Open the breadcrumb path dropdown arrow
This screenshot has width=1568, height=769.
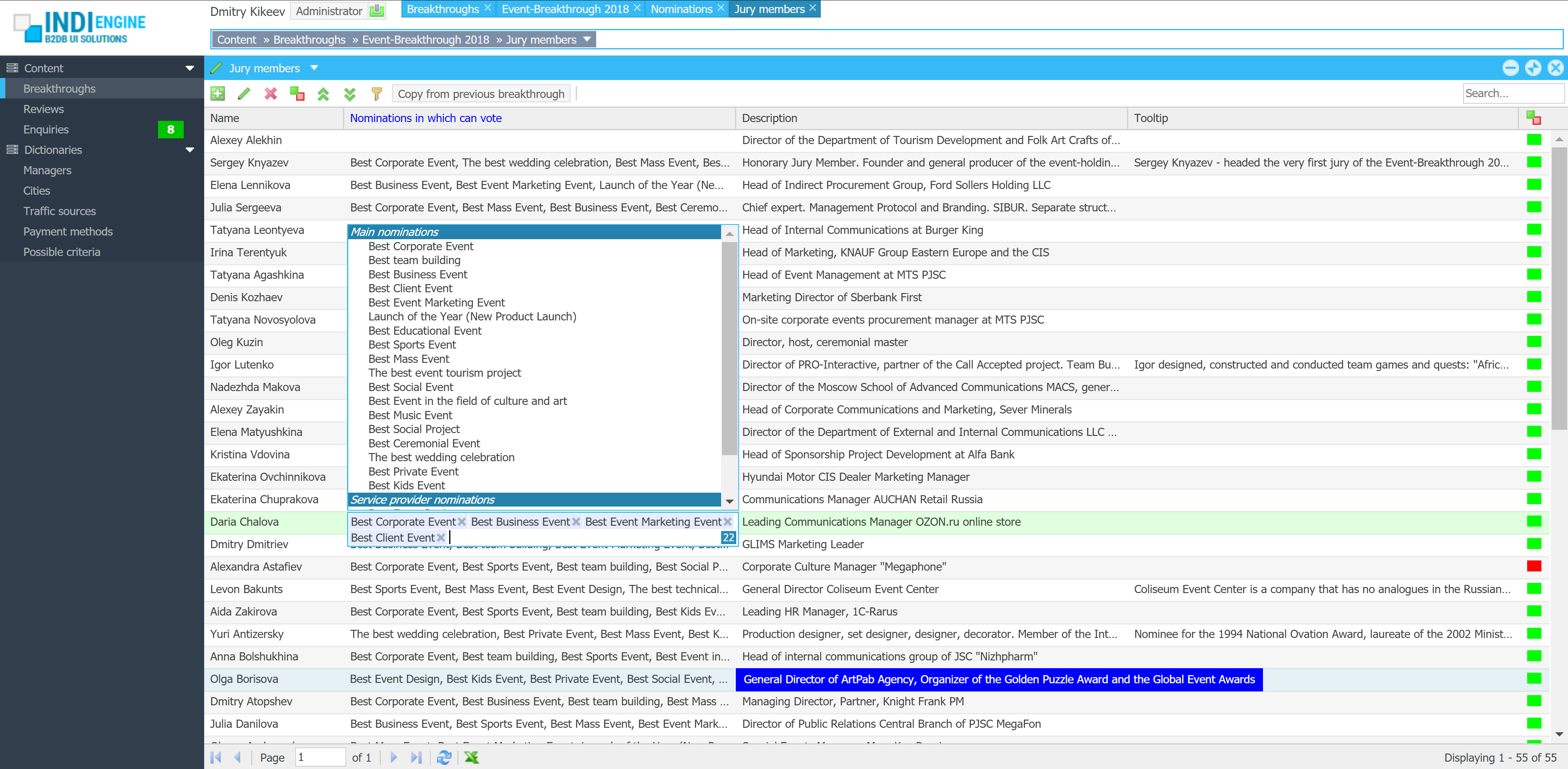(587, 40)
